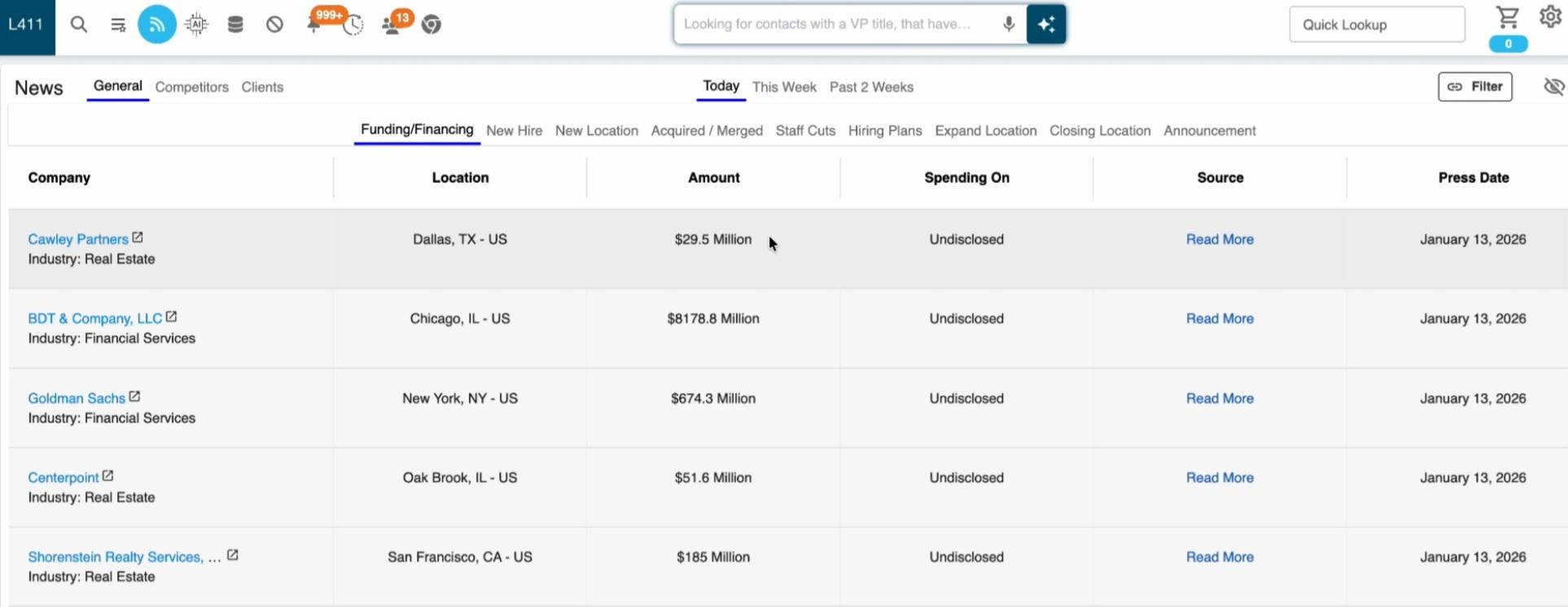Focus the Quick Lookup field
Screen dimensions: 1568x607
point(1377,24)
